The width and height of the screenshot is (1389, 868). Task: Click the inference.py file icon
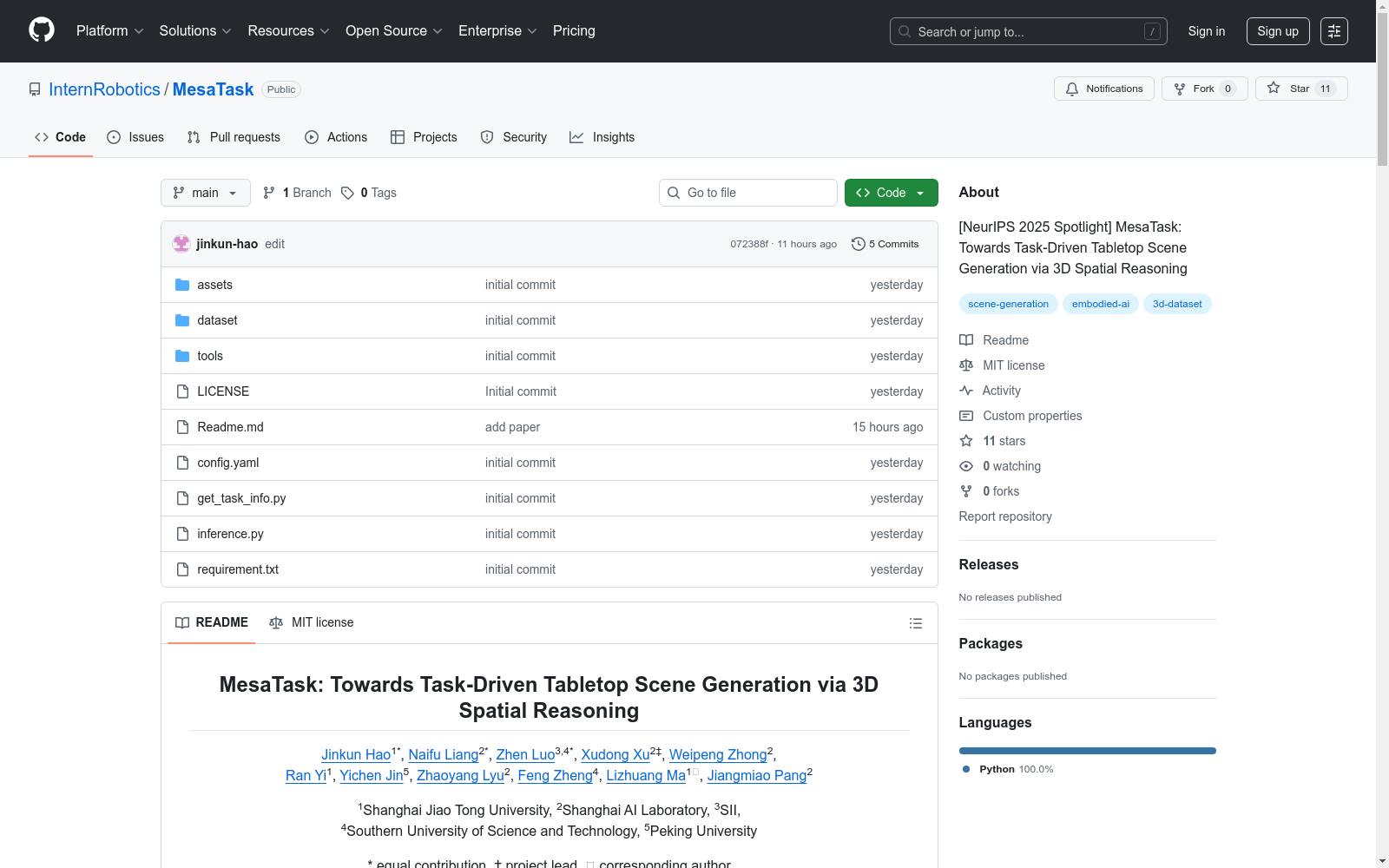click(x=182, y=534)
